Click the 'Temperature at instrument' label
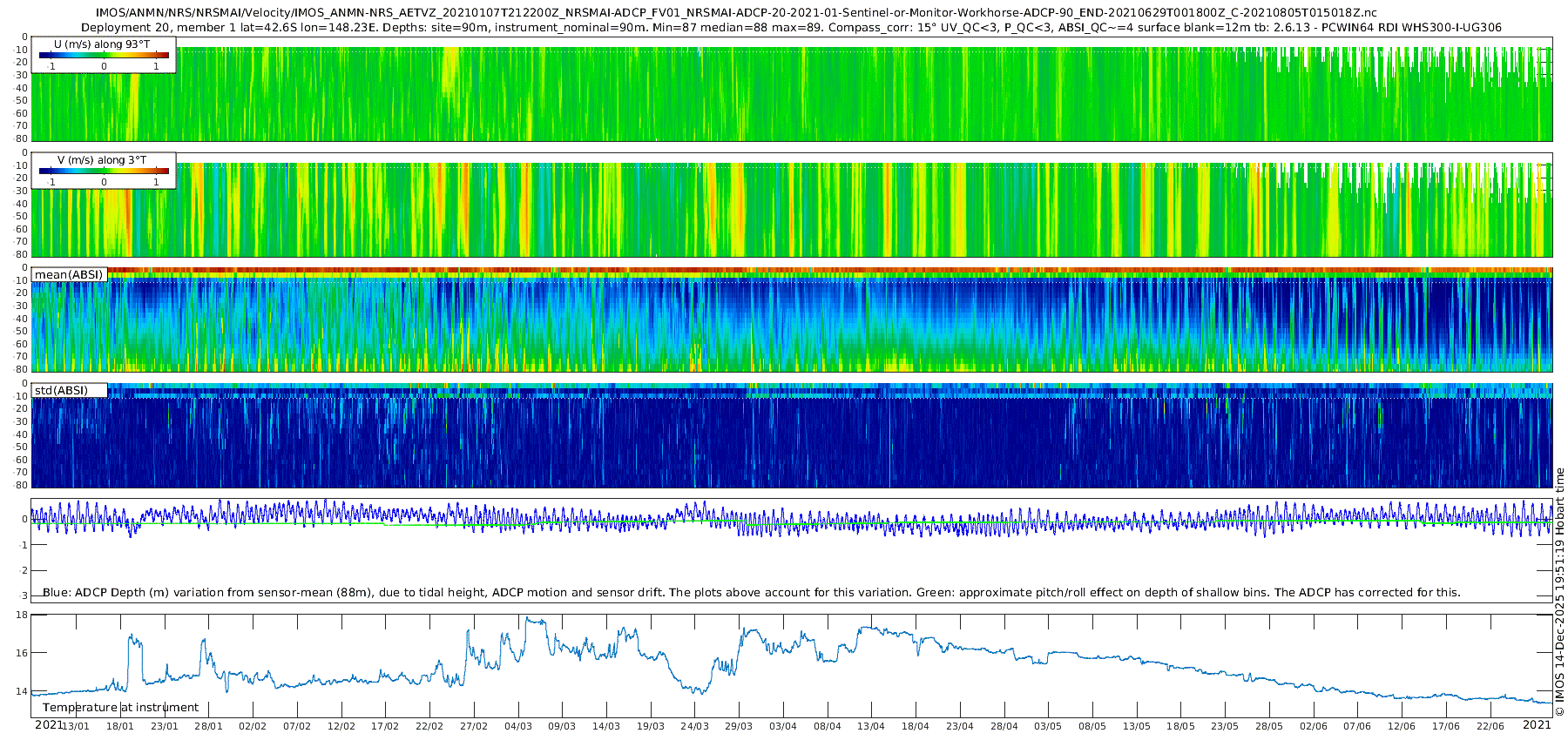The image size is (1568, 740). click(120, 708)
